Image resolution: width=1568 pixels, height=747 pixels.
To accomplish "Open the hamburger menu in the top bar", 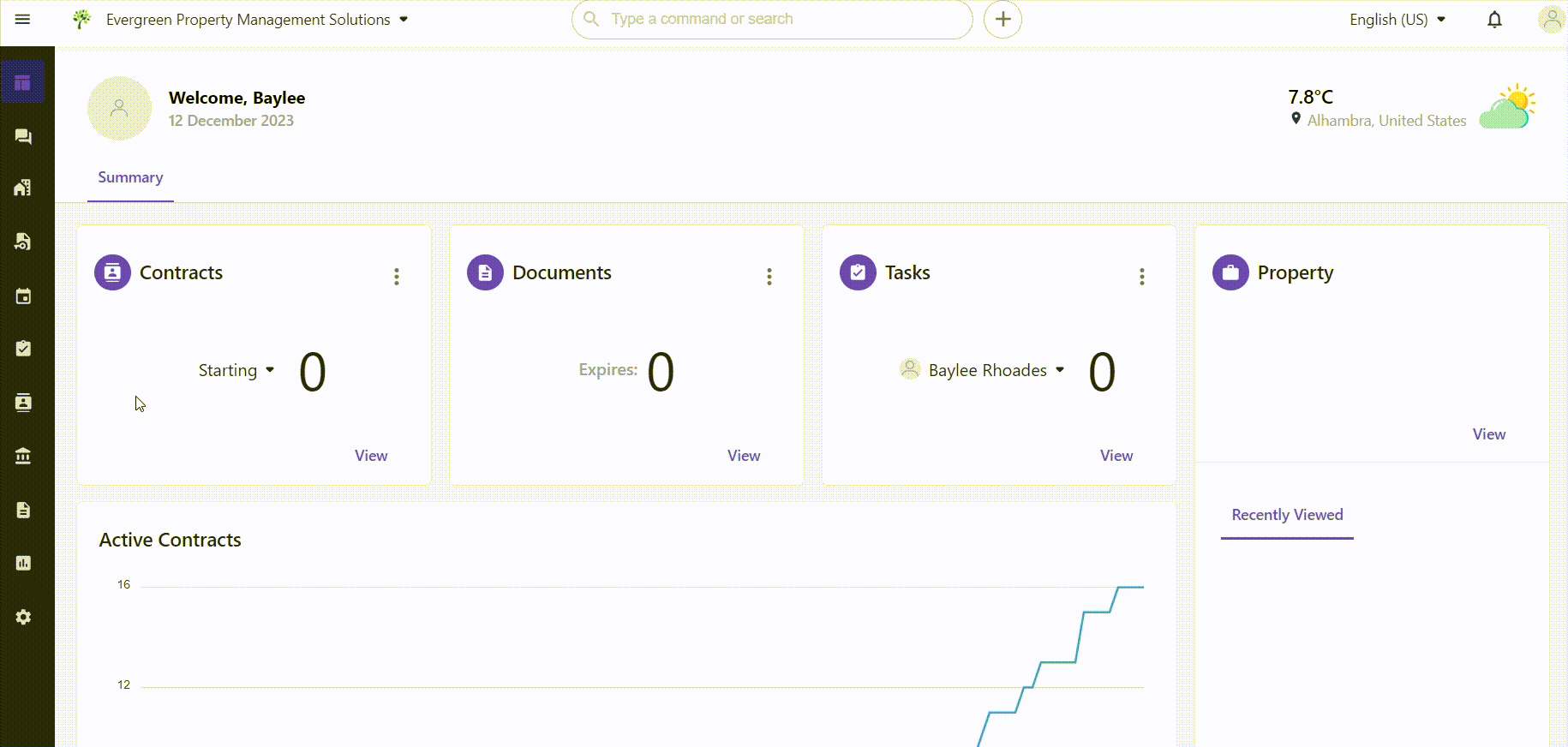I will point(23,19).
